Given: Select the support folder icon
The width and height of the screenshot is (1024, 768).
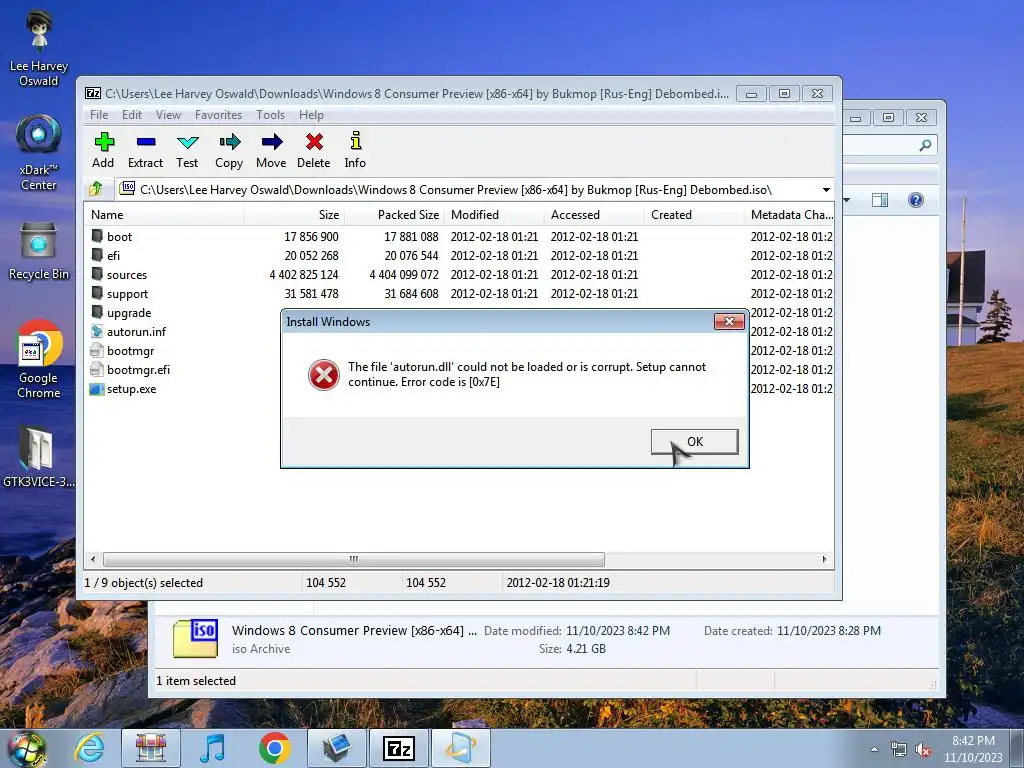Looking at the screenshot, I should point(97,293).
